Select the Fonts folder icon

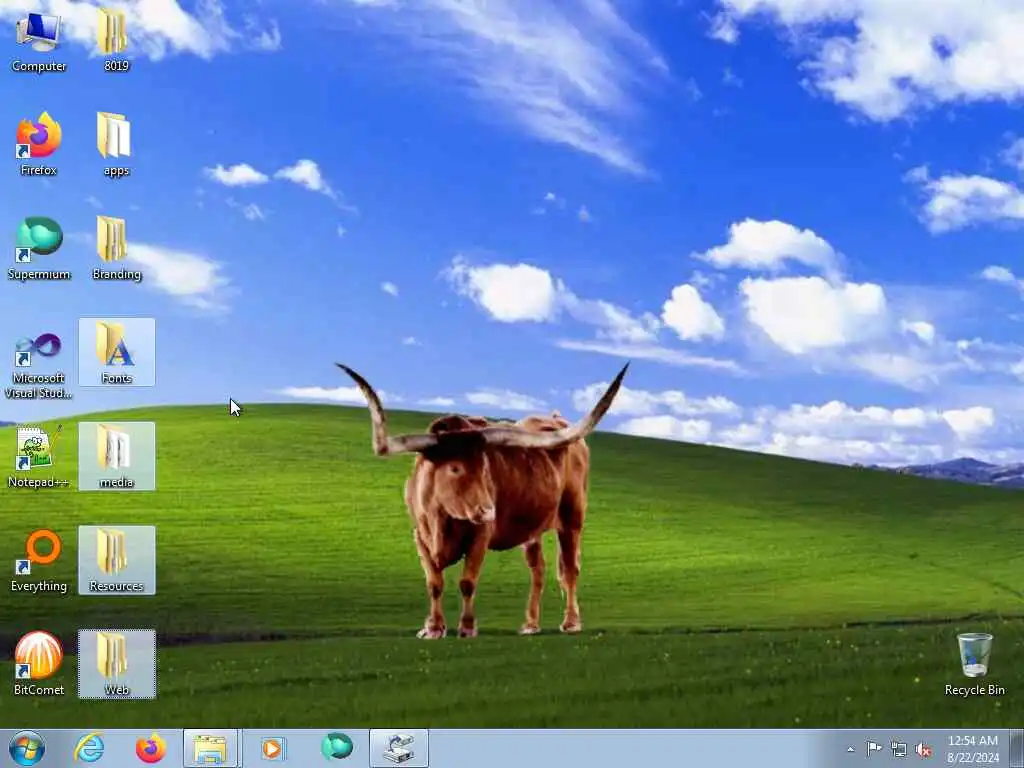116,352
